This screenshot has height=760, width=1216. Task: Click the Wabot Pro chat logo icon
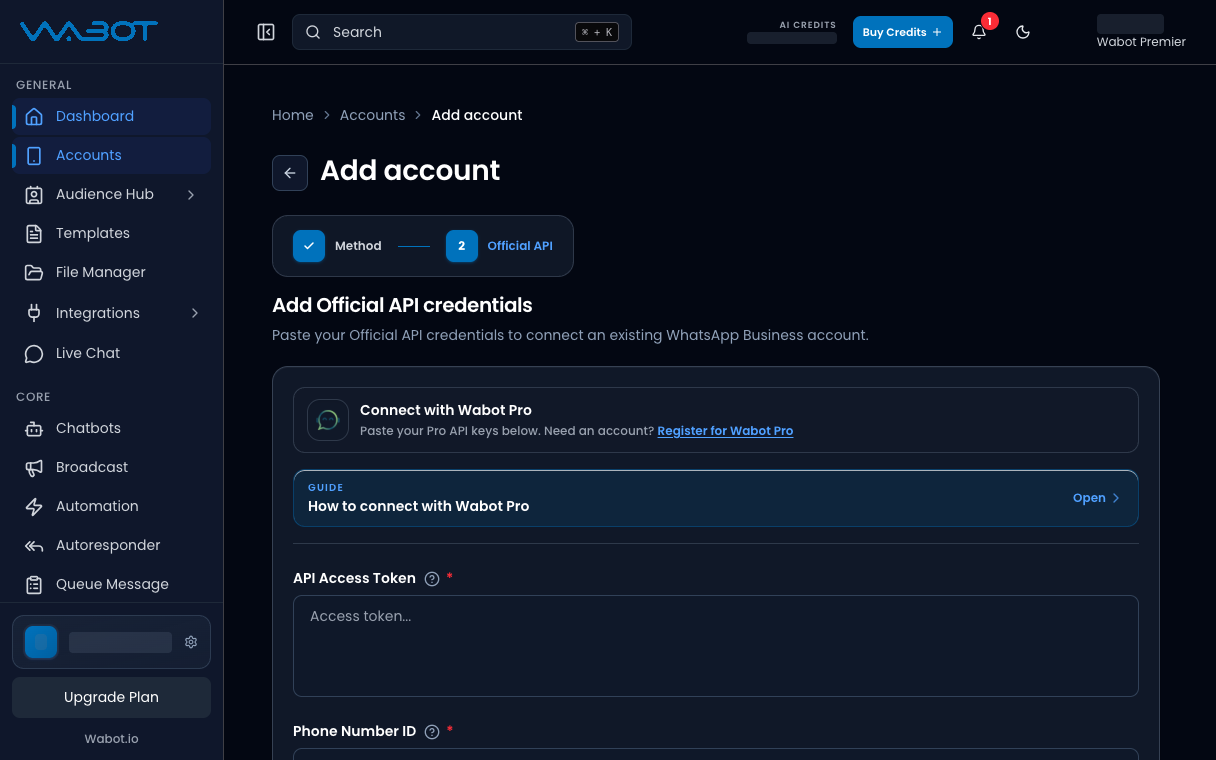[328, 420]
